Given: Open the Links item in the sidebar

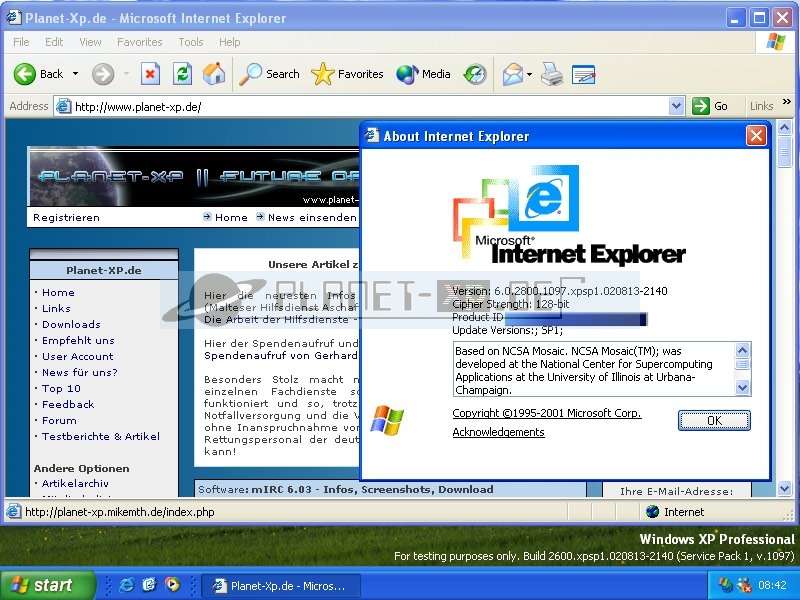Looking at the screenshot, I should click(56, 308).
